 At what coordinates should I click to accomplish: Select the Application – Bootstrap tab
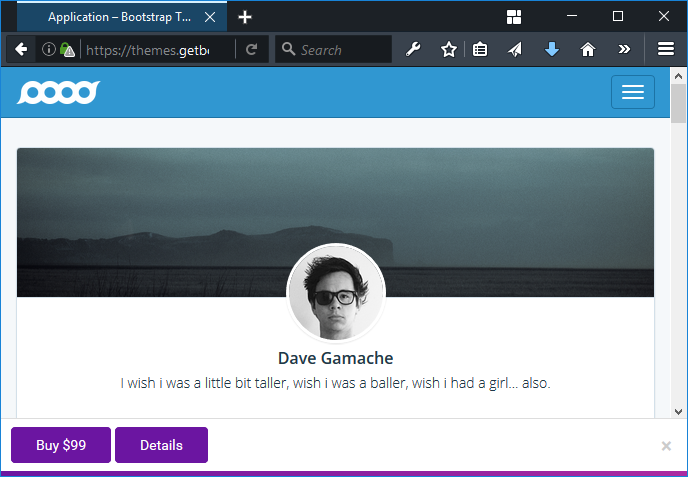(122, 17)
